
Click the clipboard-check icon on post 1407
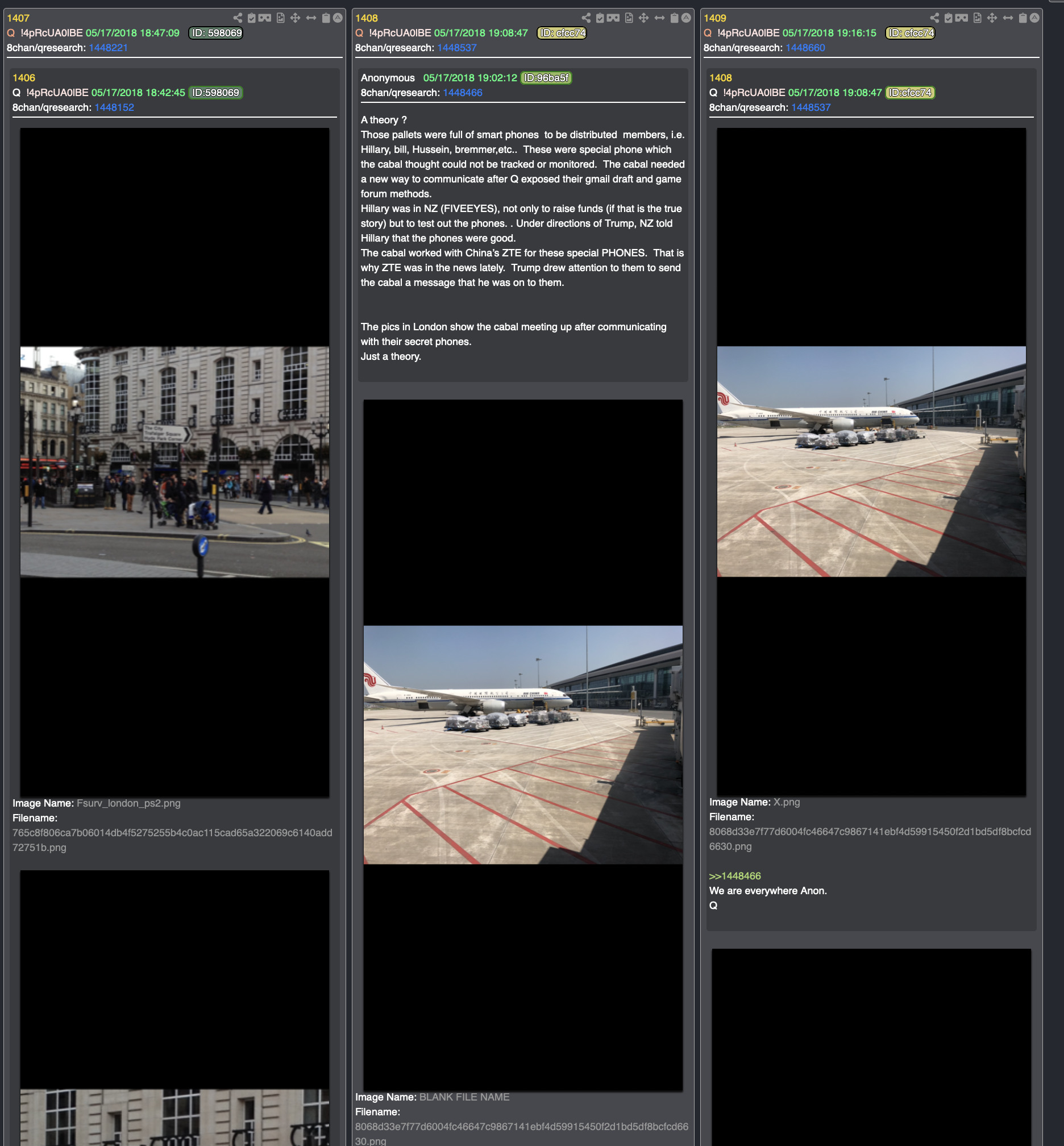pos(252,18)
